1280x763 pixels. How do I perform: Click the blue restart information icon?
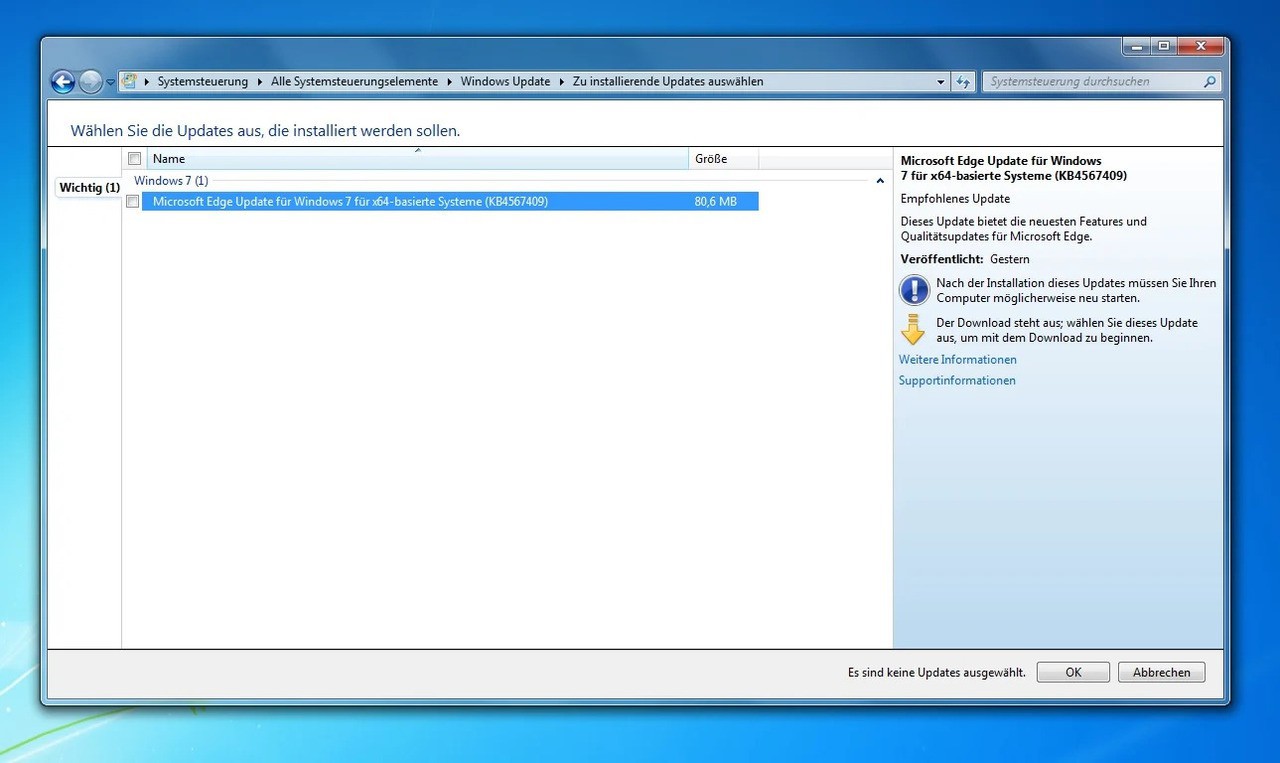(914, 290)
